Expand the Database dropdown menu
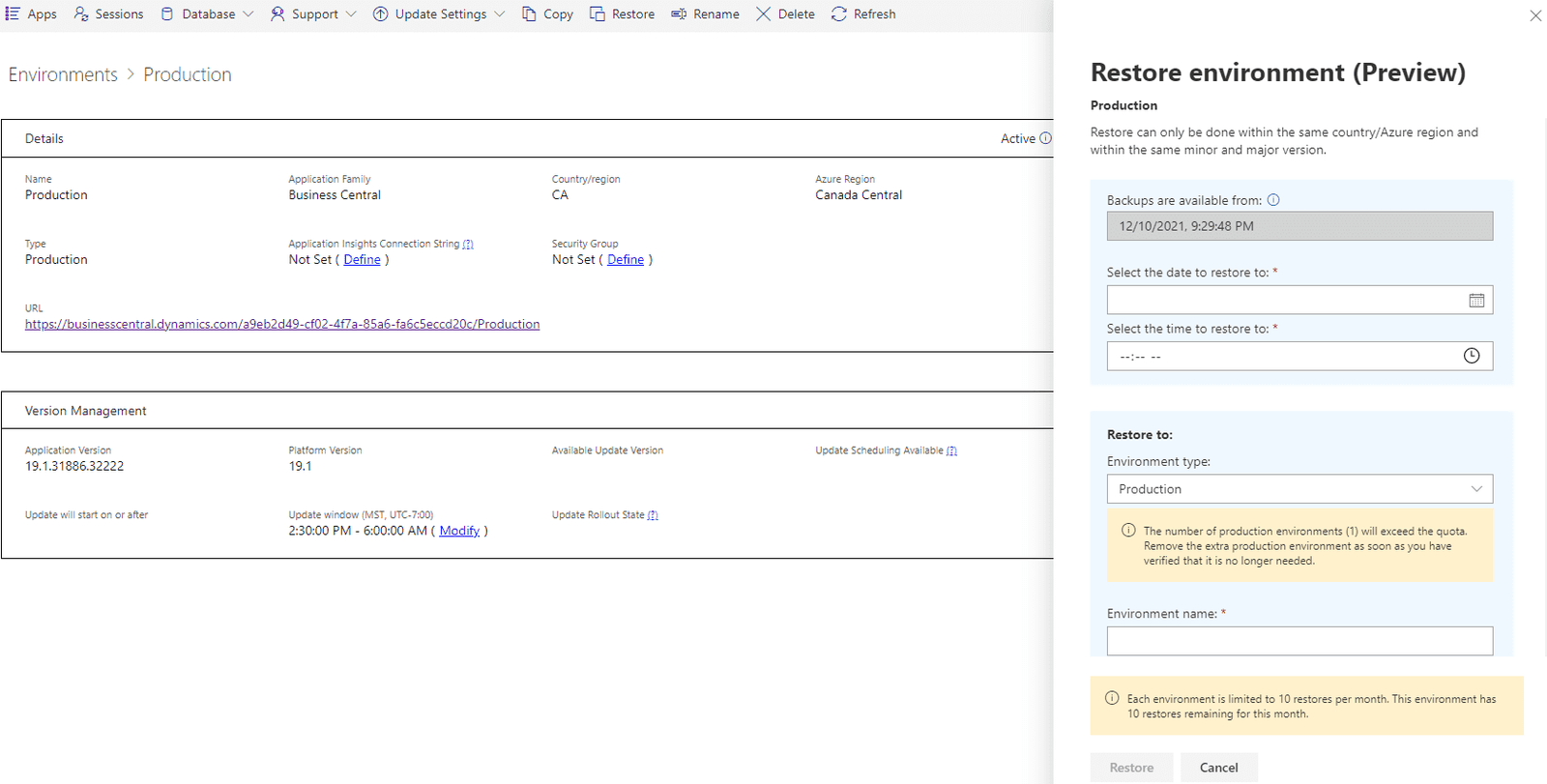 point(207,15)
